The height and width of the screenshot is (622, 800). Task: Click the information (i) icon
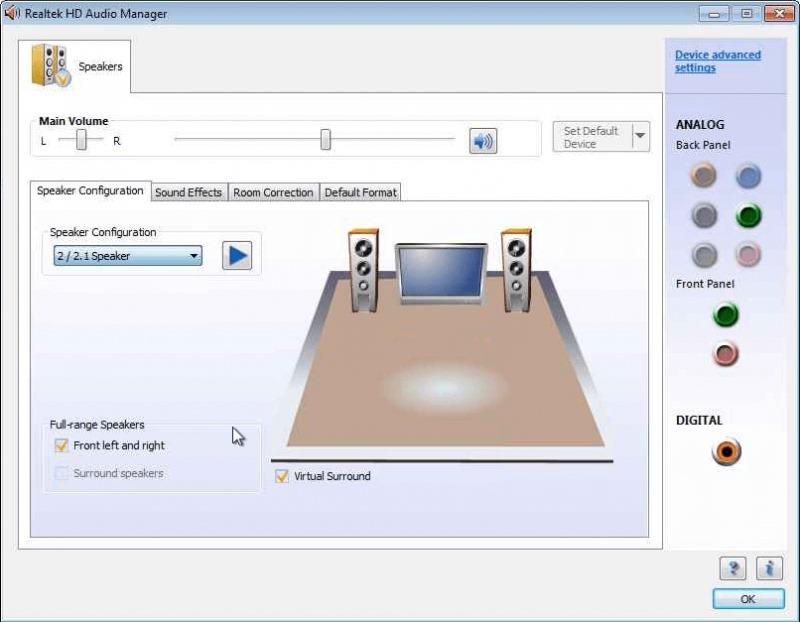768,568
